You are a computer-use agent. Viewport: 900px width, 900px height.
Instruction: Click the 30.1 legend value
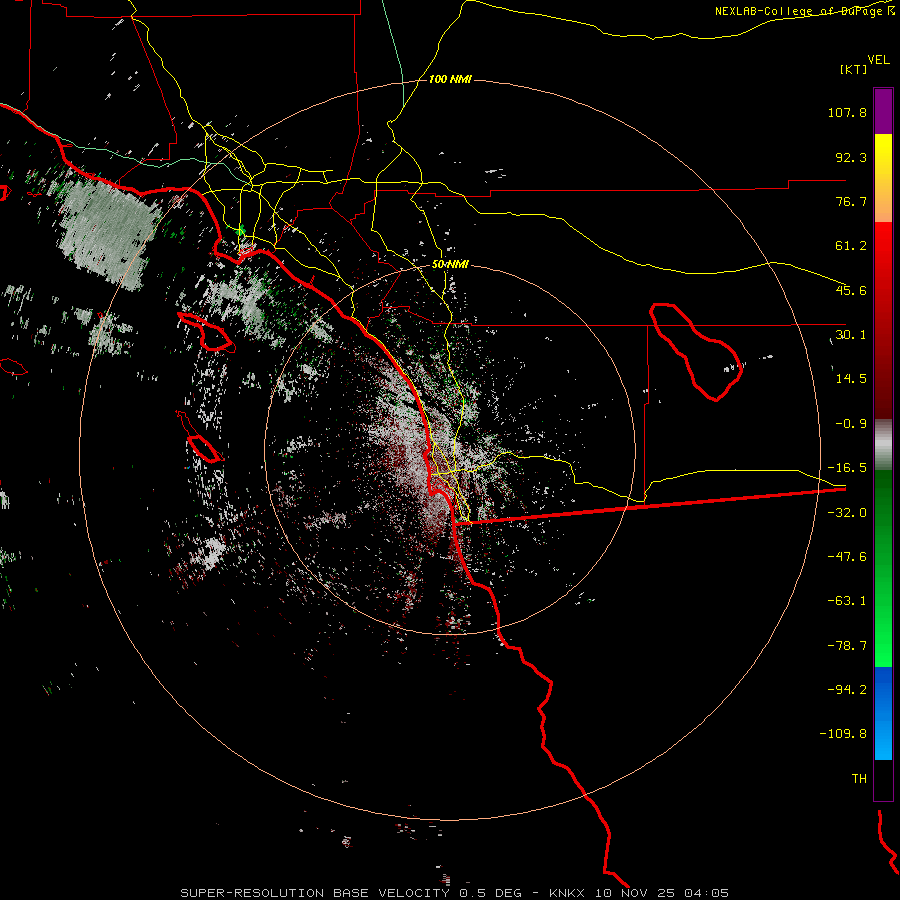pos(851,335)
